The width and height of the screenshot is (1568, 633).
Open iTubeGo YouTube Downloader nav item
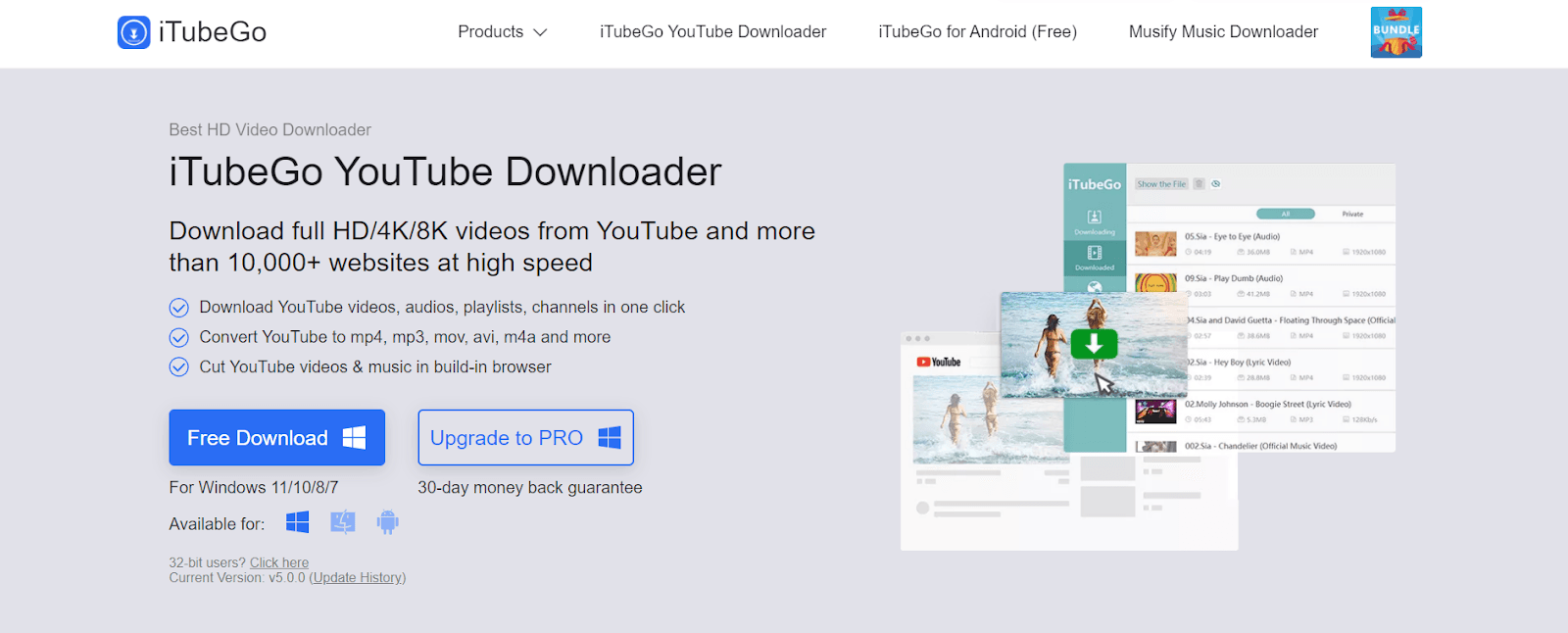click(712, 32)
